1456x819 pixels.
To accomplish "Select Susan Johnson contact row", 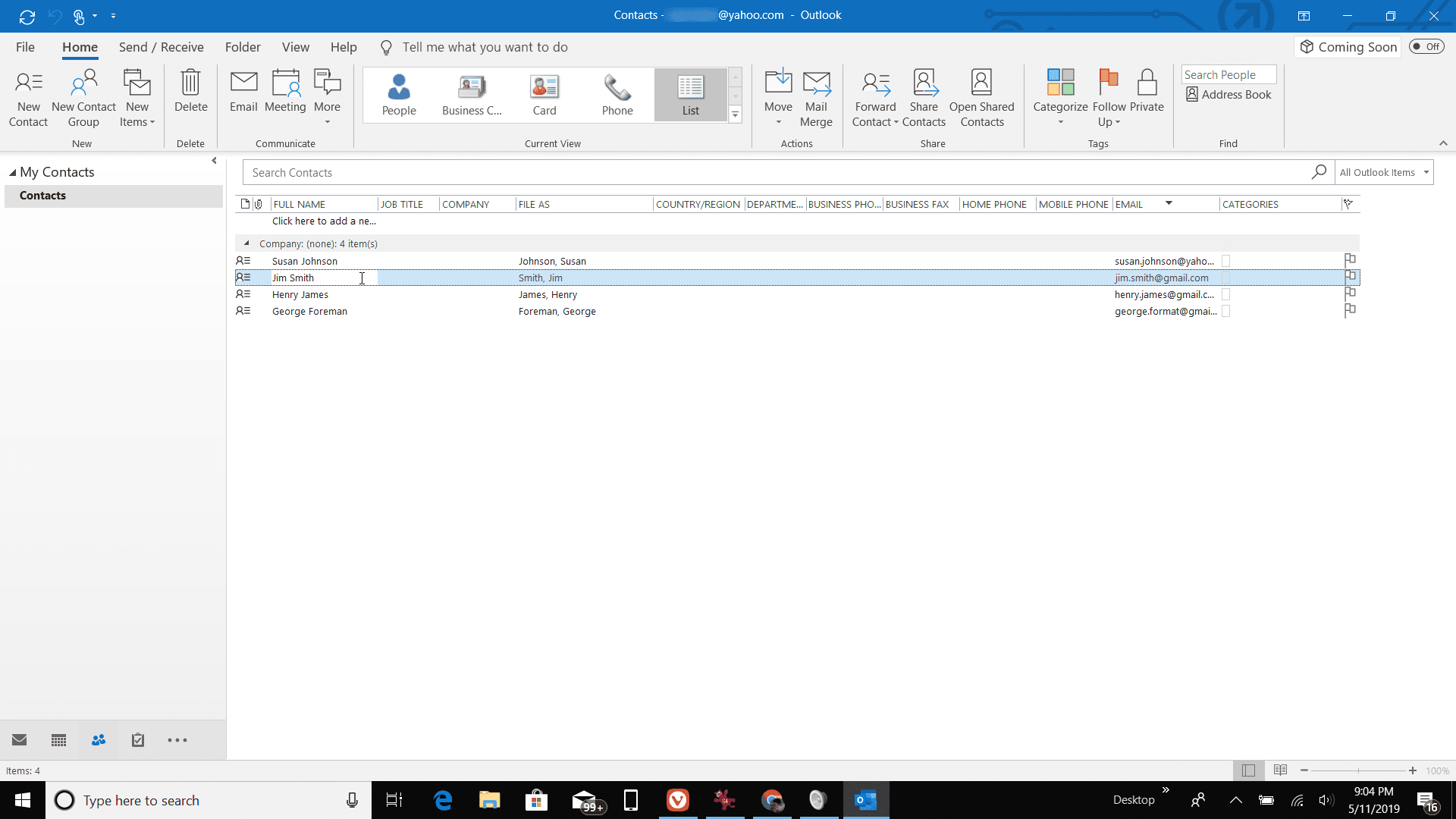I will 304,261.
